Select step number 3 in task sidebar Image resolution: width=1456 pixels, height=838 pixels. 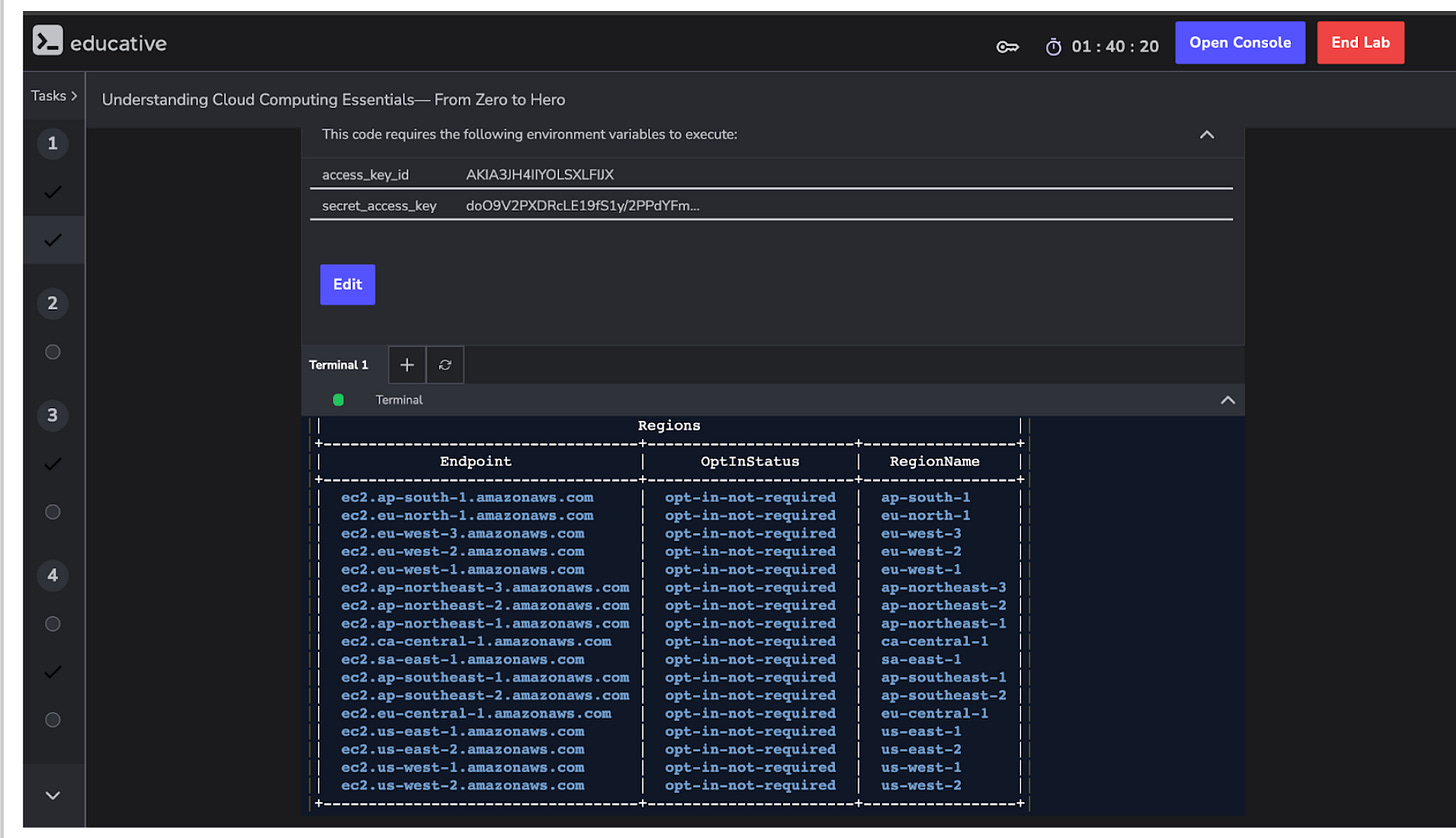(53, 416)
